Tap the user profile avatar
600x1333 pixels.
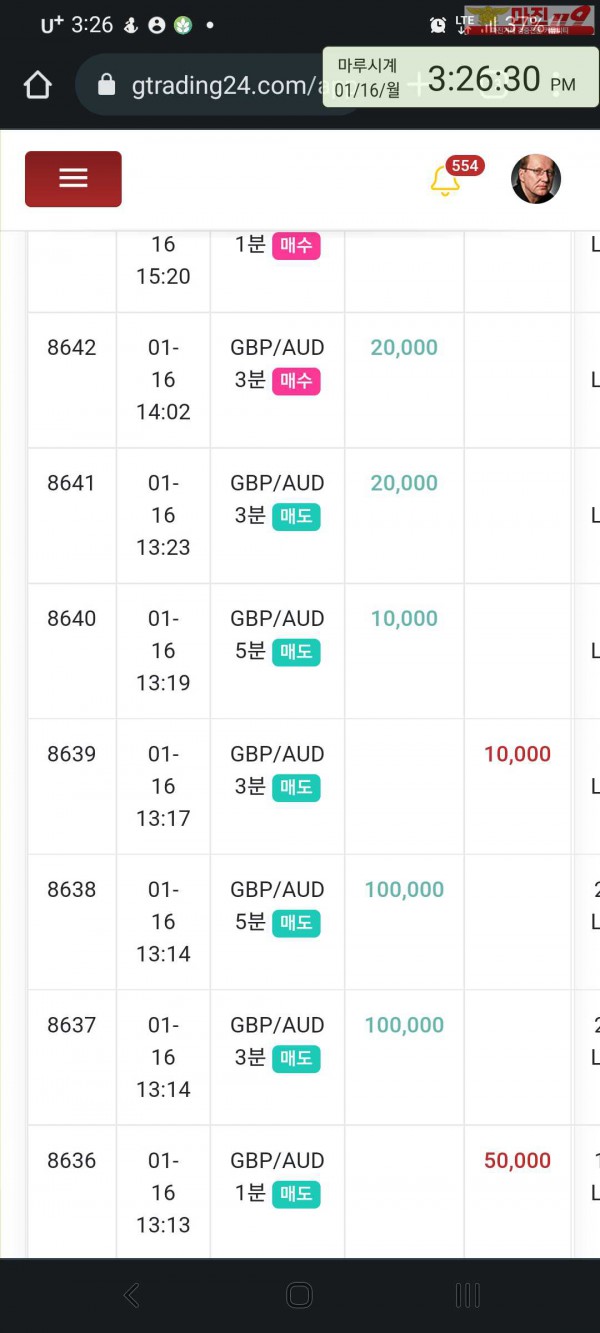tap(535, 180)
